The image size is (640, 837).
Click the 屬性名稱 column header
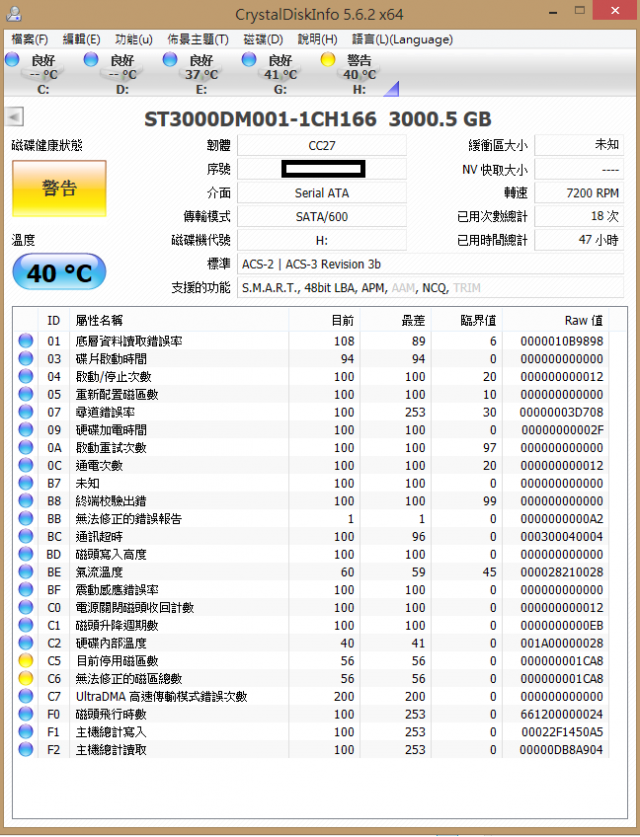(x=179, y=320)
